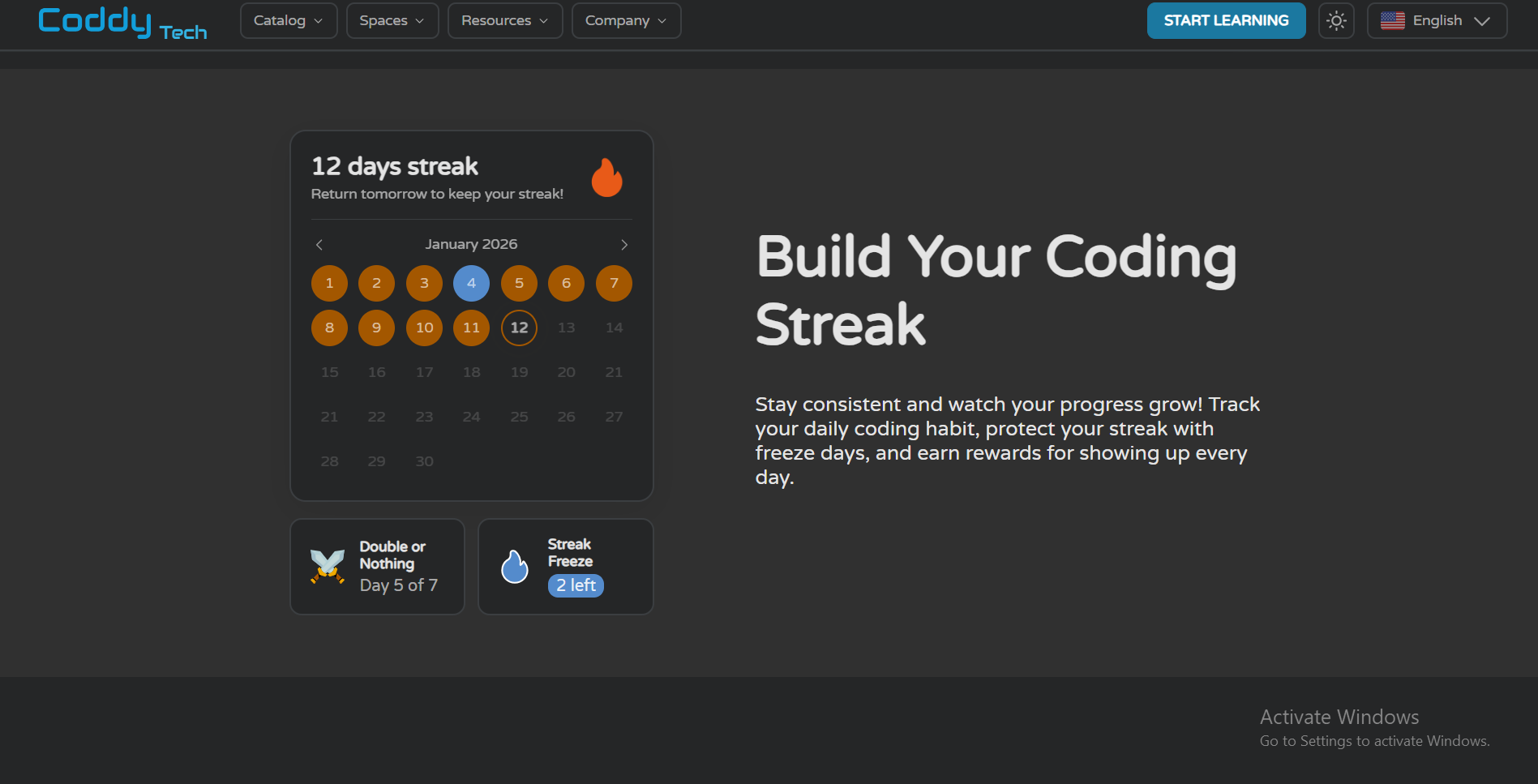This screenshot has width=1538, height=784.
Task: Click calendar day 8
Action: click(x=329, y=328)
